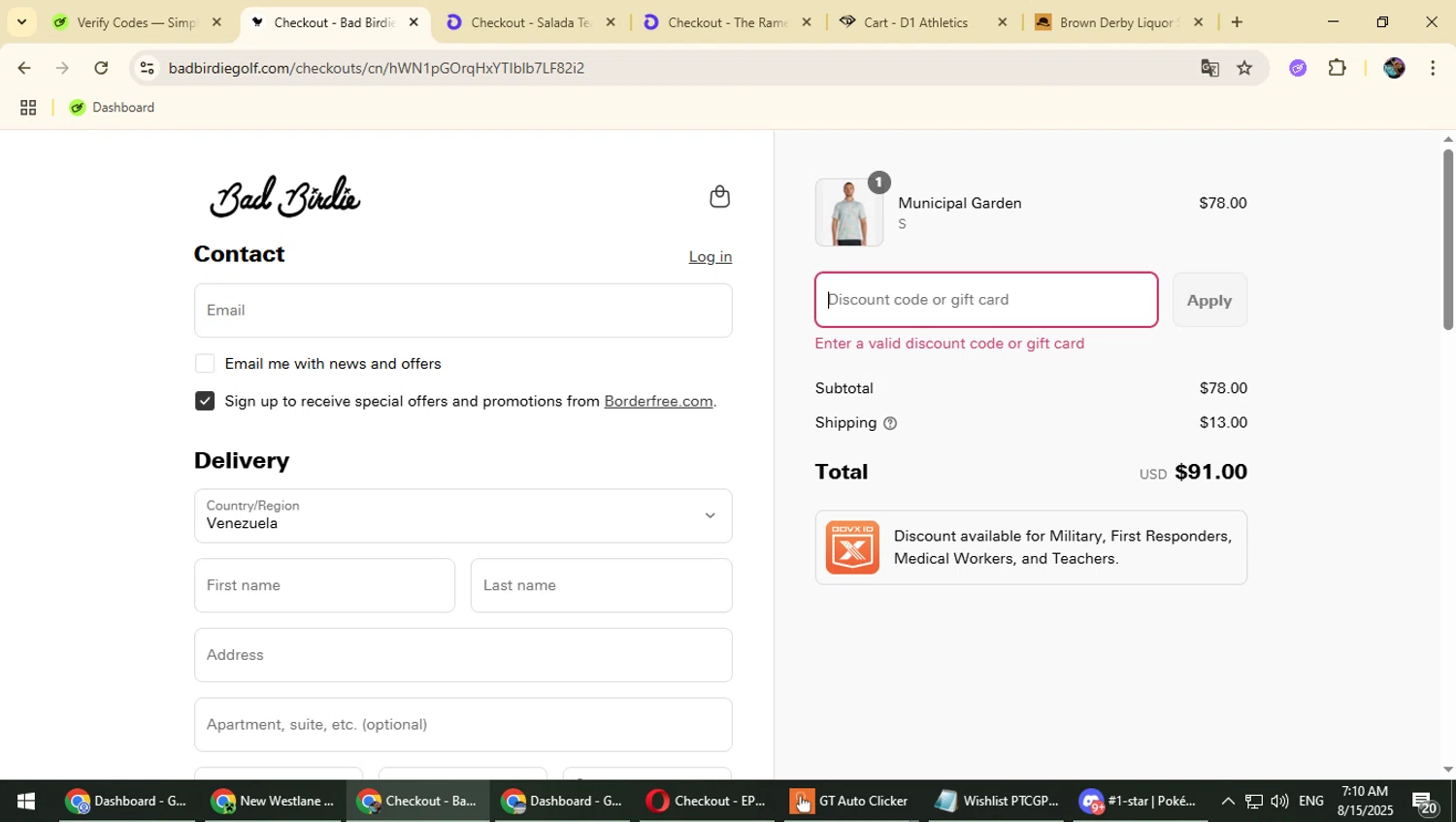Image resolution: width=1456 pixels, height=822 pixels.
Task: Click the Last name field
Action: coord(601,585)
